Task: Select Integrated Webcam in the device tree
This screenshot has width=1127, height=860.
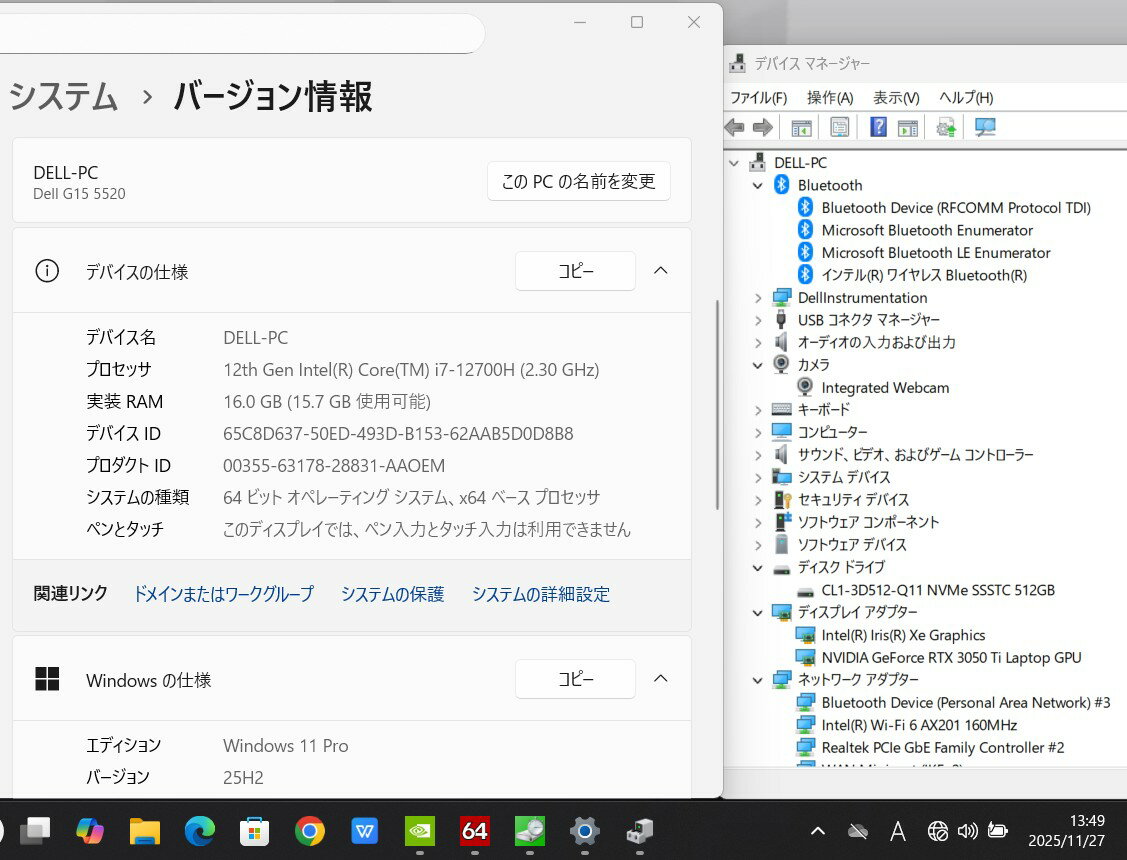Action: tap(884, 387)
